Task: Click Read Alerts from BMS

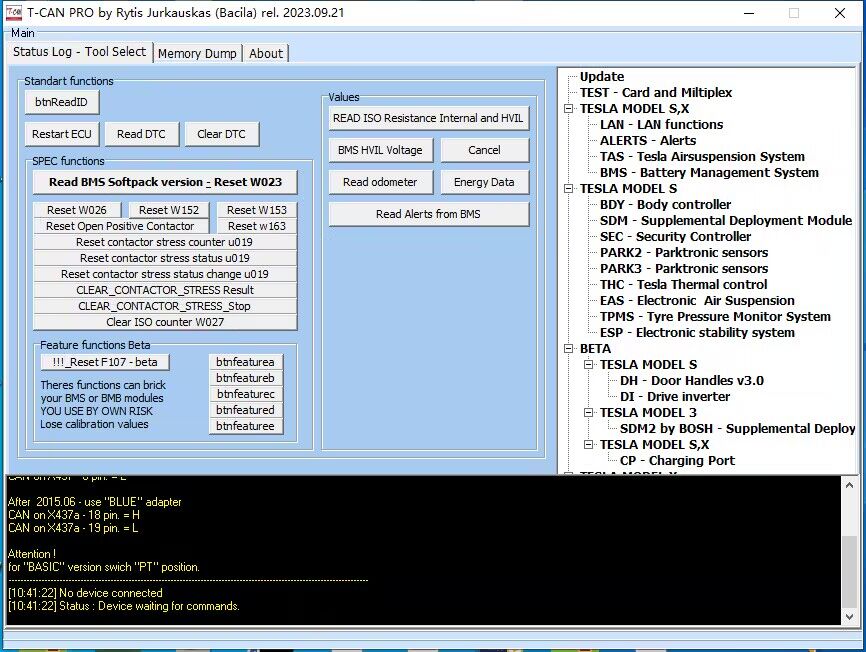Action: point(429,214)
